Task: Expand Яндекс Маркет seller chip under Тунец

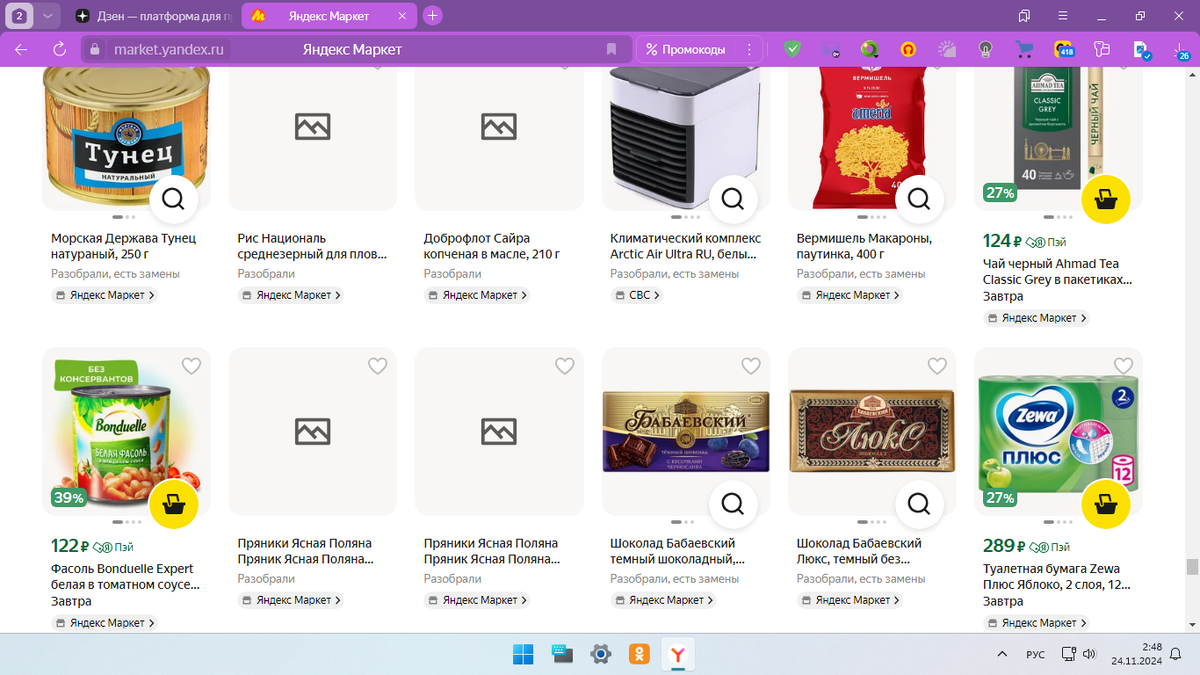Action: pyautogui.click(x=104, y=295)
